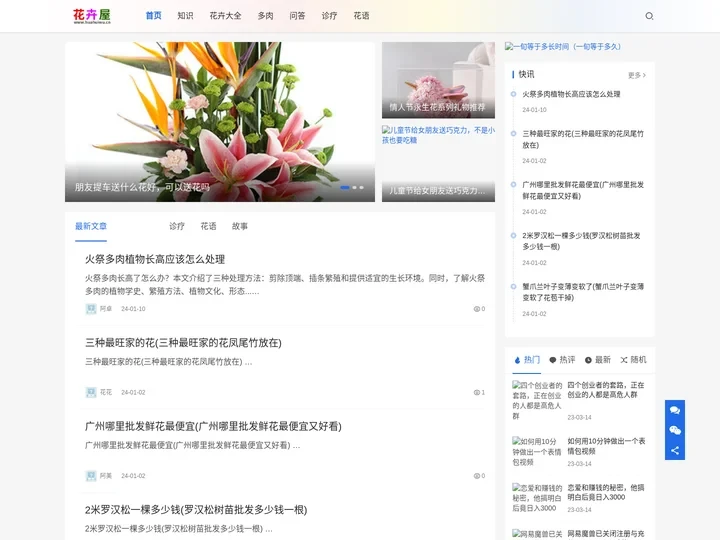720x540 pixels.
Task: Select 热评 sidebar tab
Action: click(562, 360)
